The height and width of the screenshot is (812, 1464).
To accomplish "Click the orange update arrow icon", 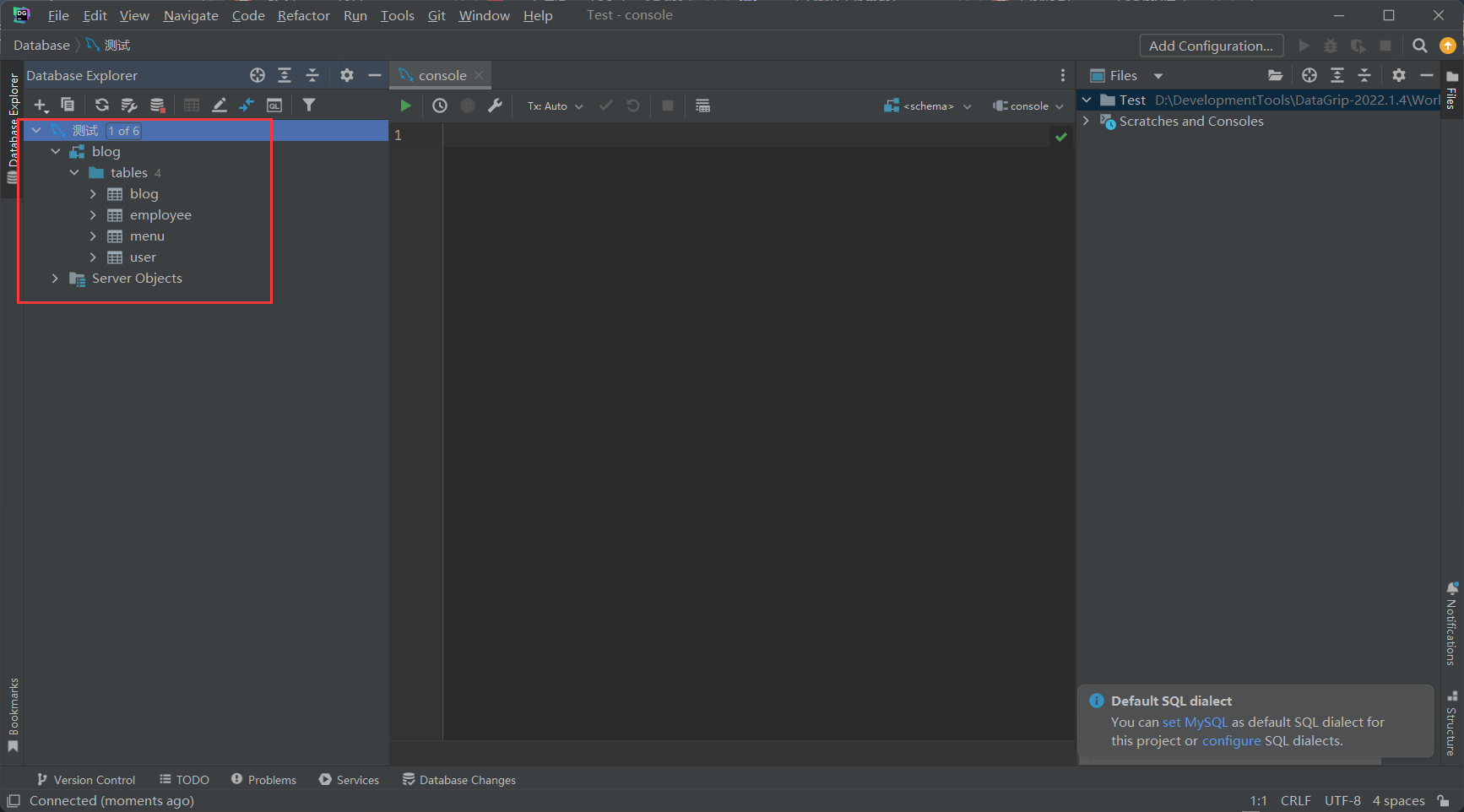I will tap(1448, 46).
